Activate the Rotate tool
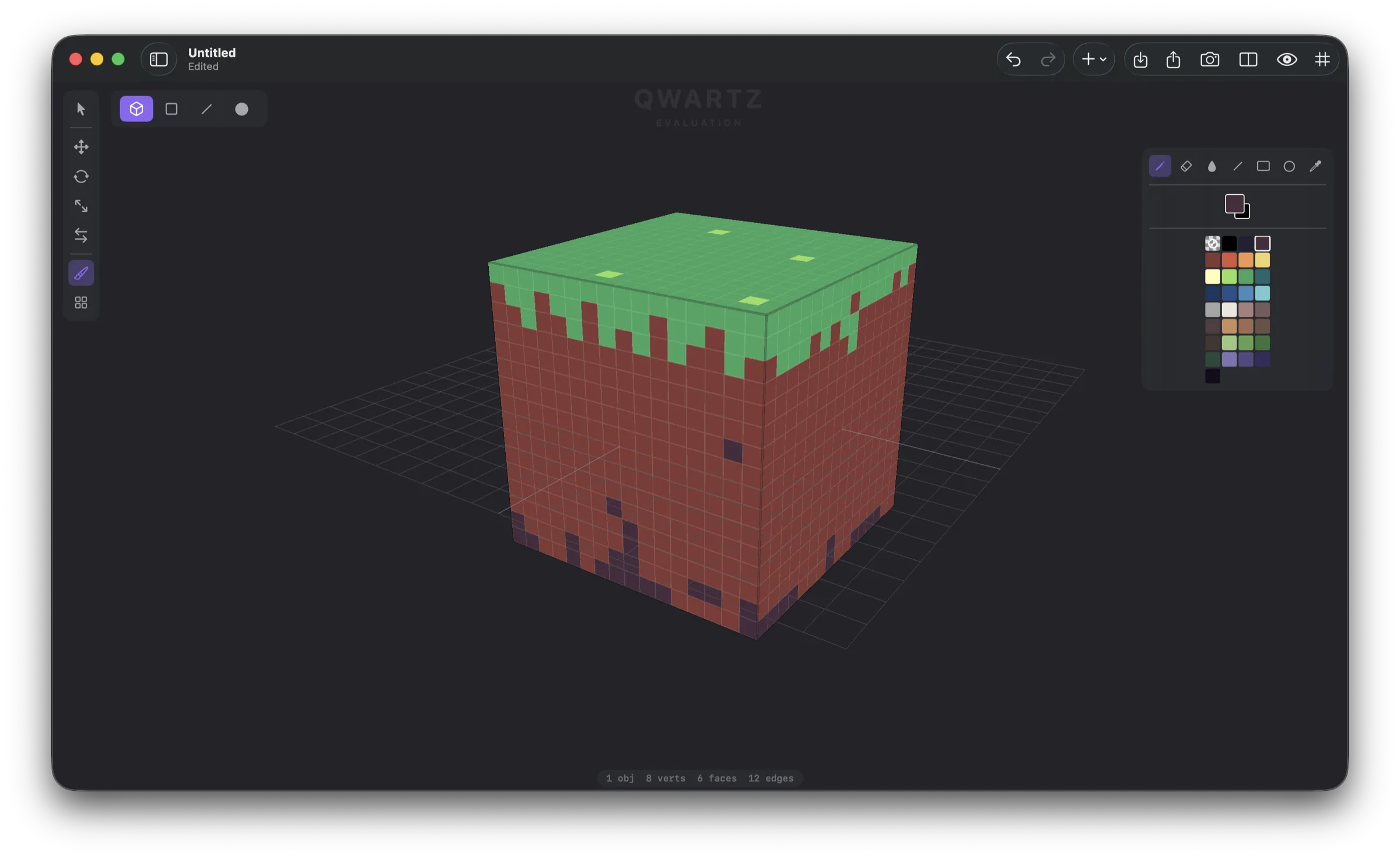Screen dimensions: 1400x859 pyautogui.click(x=81, y=176)
